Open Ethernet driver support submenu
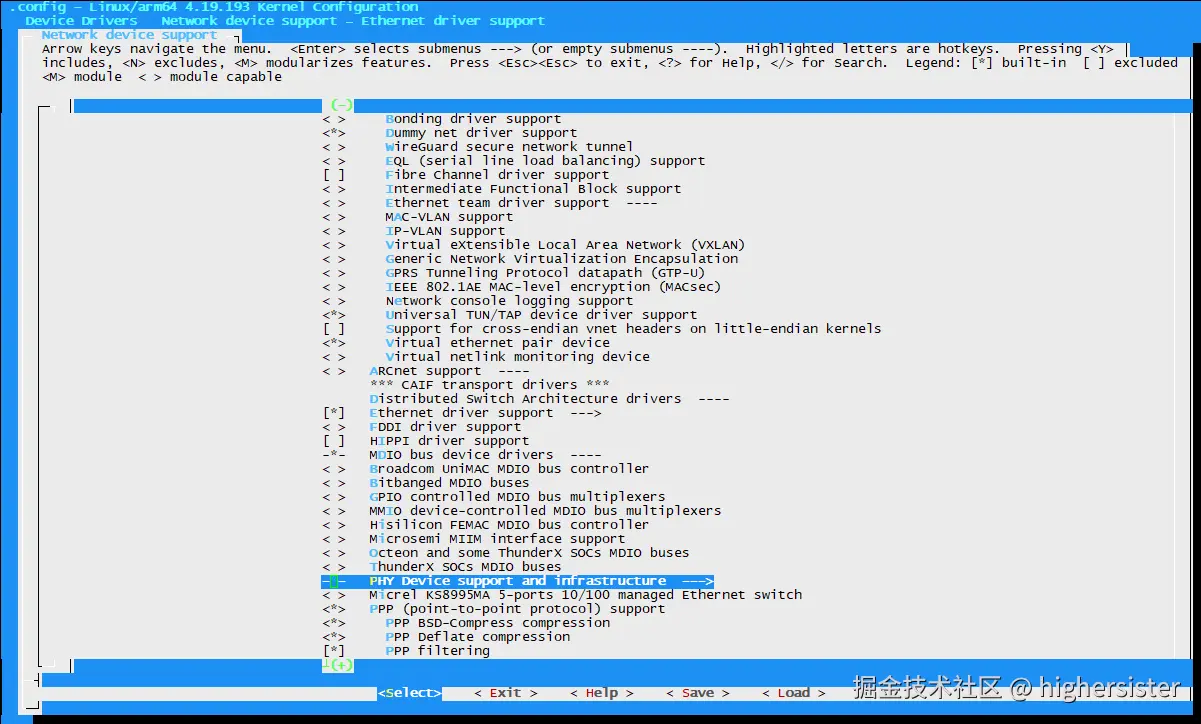This screenshot has width=1201, height=724. click(485, 413)
